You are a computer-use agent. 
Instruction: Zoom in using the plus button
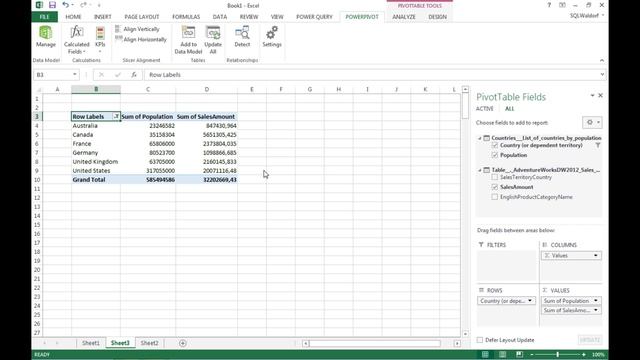(584, 354)
